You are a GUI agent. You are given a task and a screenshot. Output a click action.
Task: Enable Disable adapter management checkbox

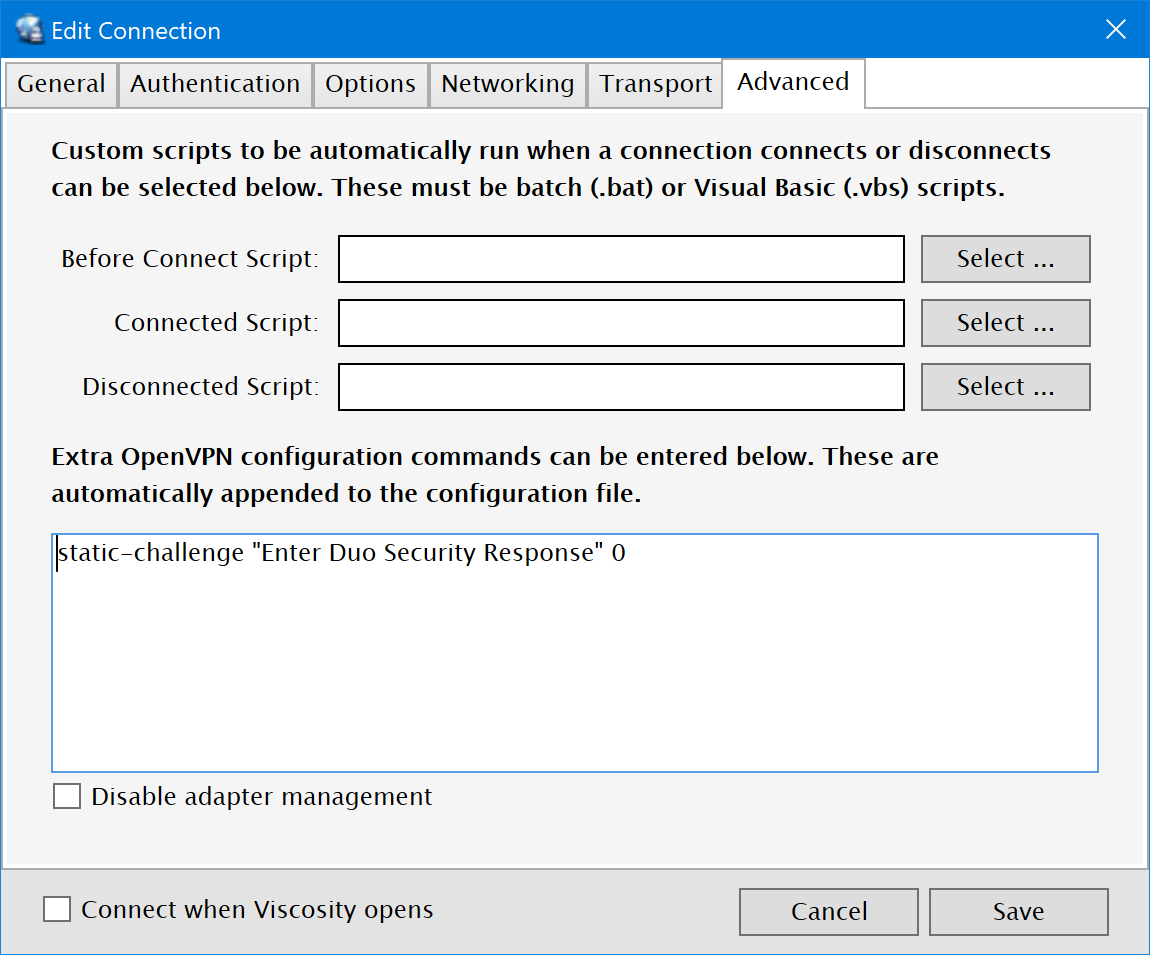(x=67, y=797)
